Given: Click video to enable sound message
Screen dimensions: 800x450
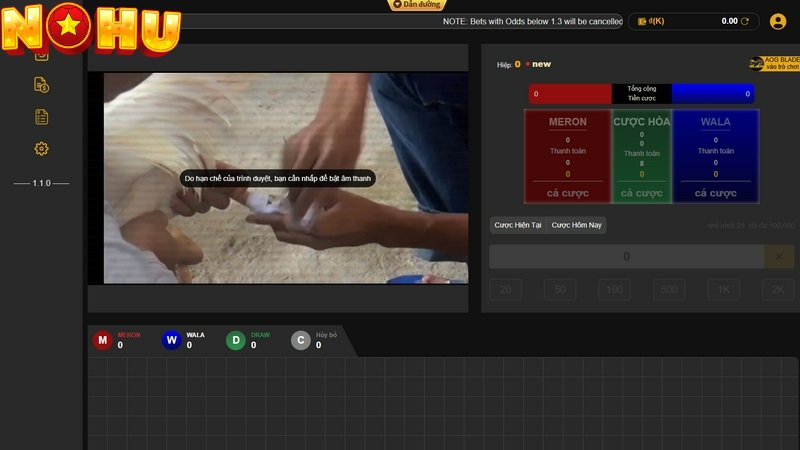Looking at the screenshot, I should pos(278,179).
